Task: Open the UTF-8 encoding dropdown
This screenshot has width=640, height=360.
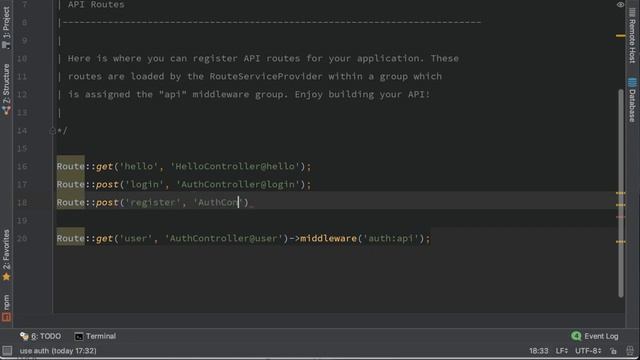Action: point(588,351)
